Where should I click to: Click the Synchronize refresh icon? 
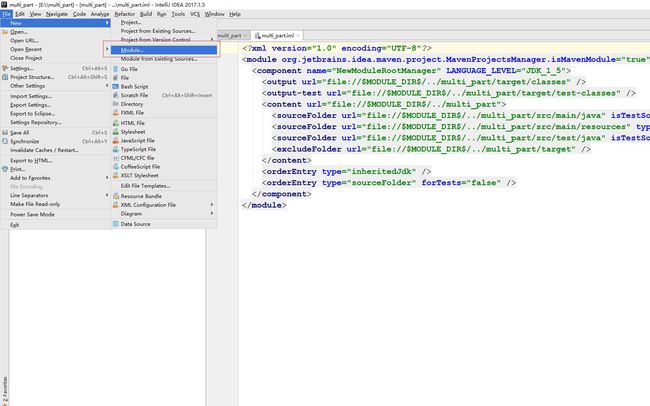(x=5, y=141)
